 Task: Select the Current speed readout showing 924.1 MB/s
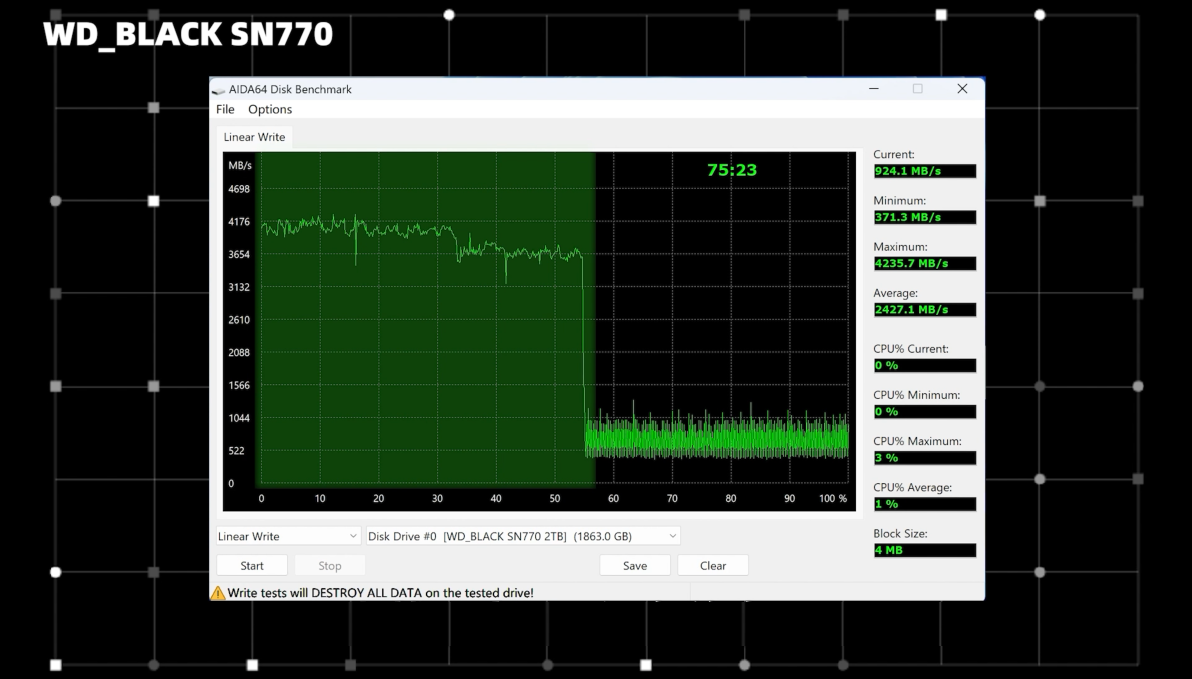pyautogui.click(x=923, y=171)
